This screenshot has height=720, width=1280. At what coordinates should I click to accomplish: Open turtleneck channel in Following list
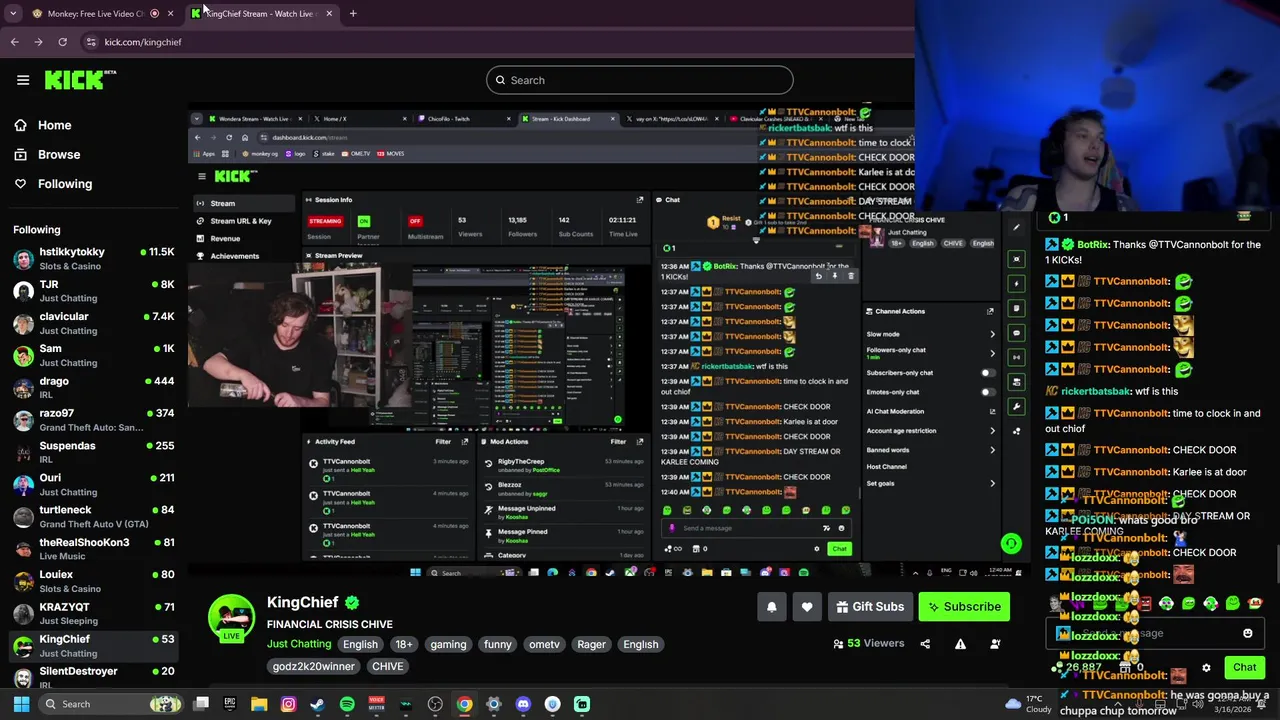tap(93, 517)
